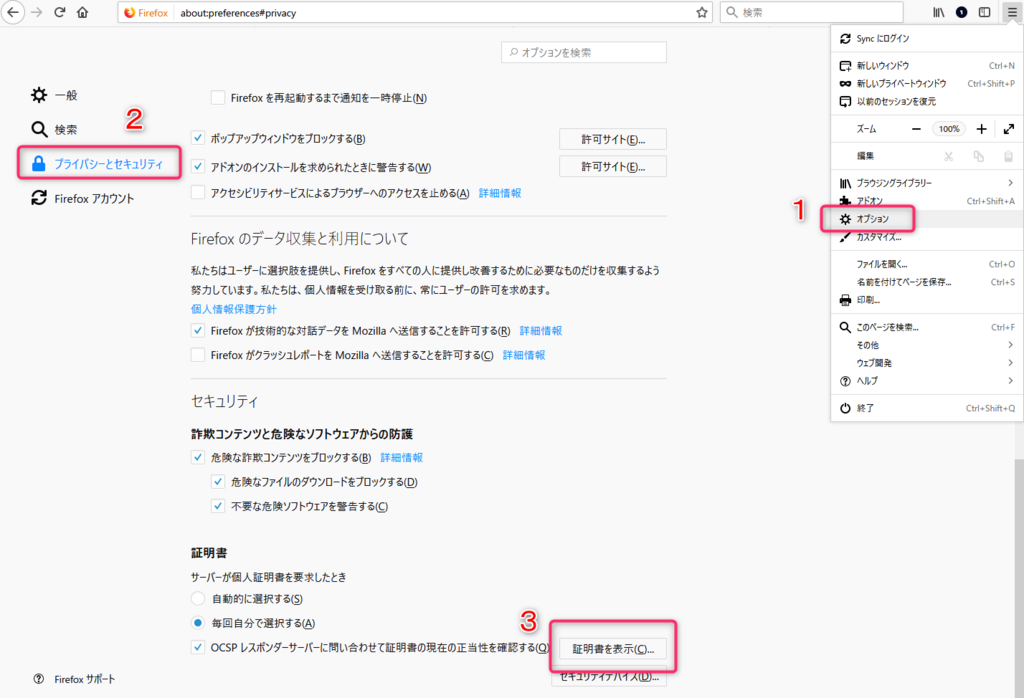Click 許可サイト button for add-on warnings

pos(613,167)
